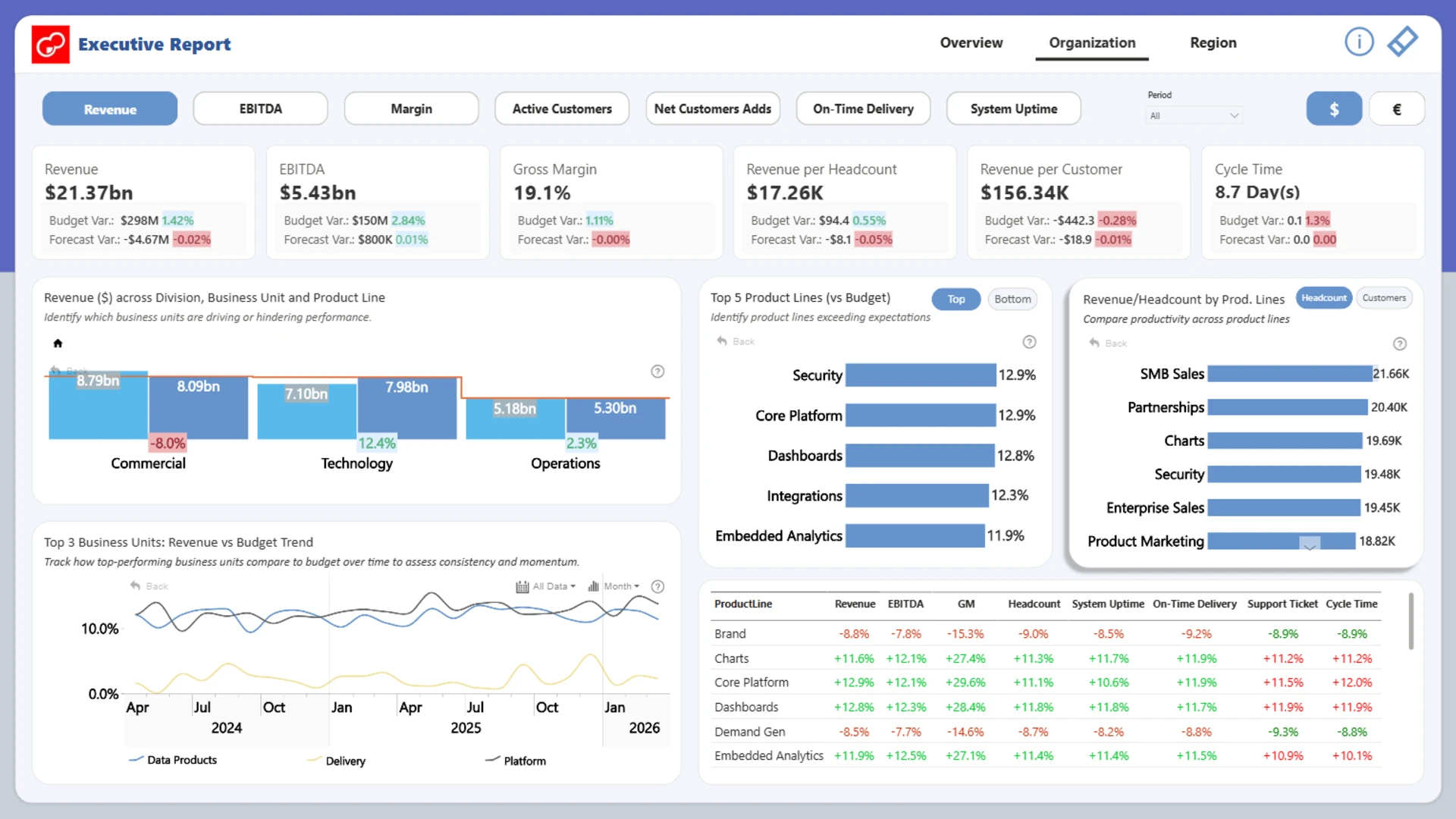Switch to the Overview tab
The image size is (1456, 819).
coord(971,43)
